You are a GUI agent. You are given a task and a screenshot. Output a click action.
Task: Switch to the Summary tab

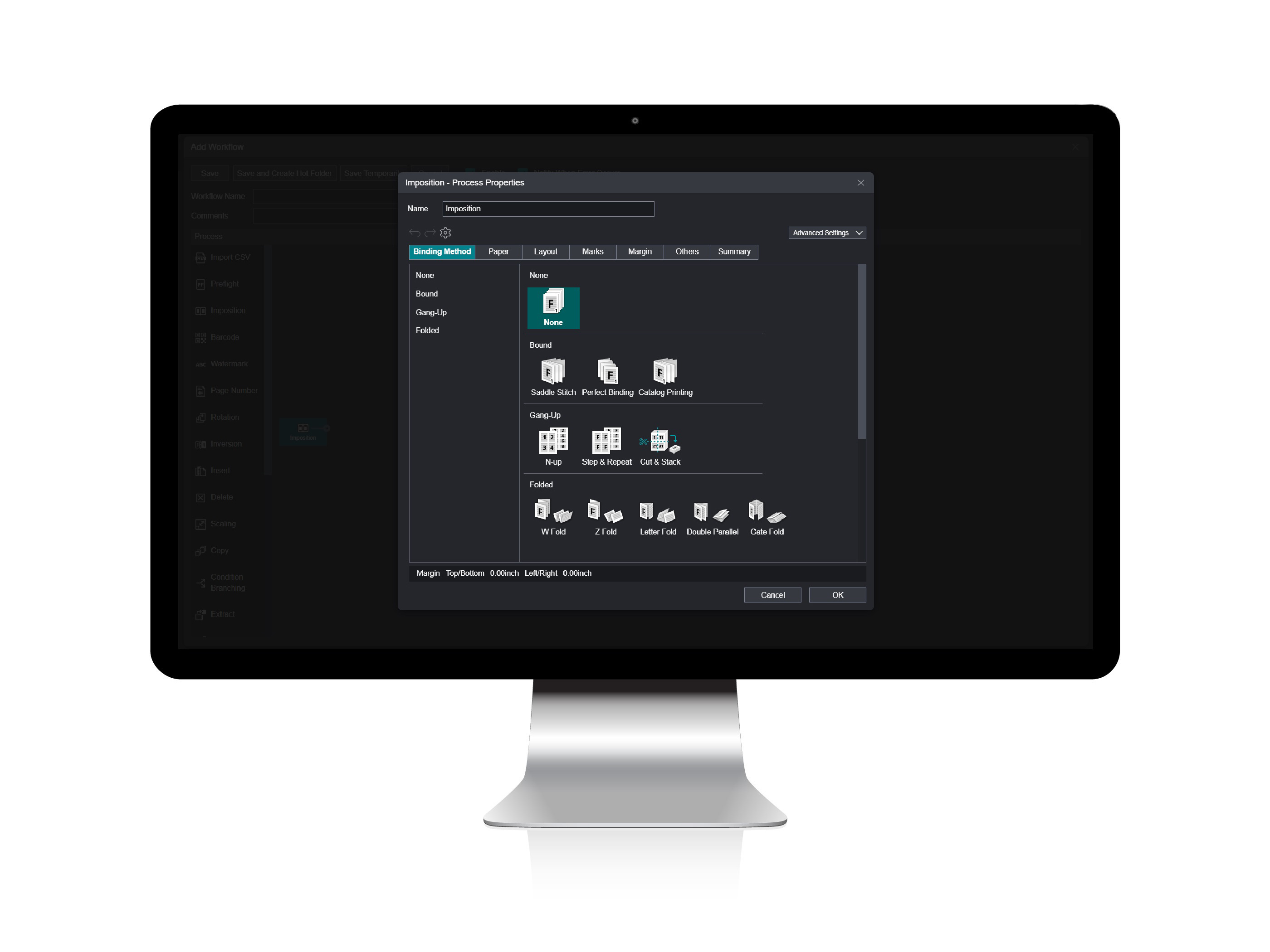pyautogui.click(x=735, y=252)
